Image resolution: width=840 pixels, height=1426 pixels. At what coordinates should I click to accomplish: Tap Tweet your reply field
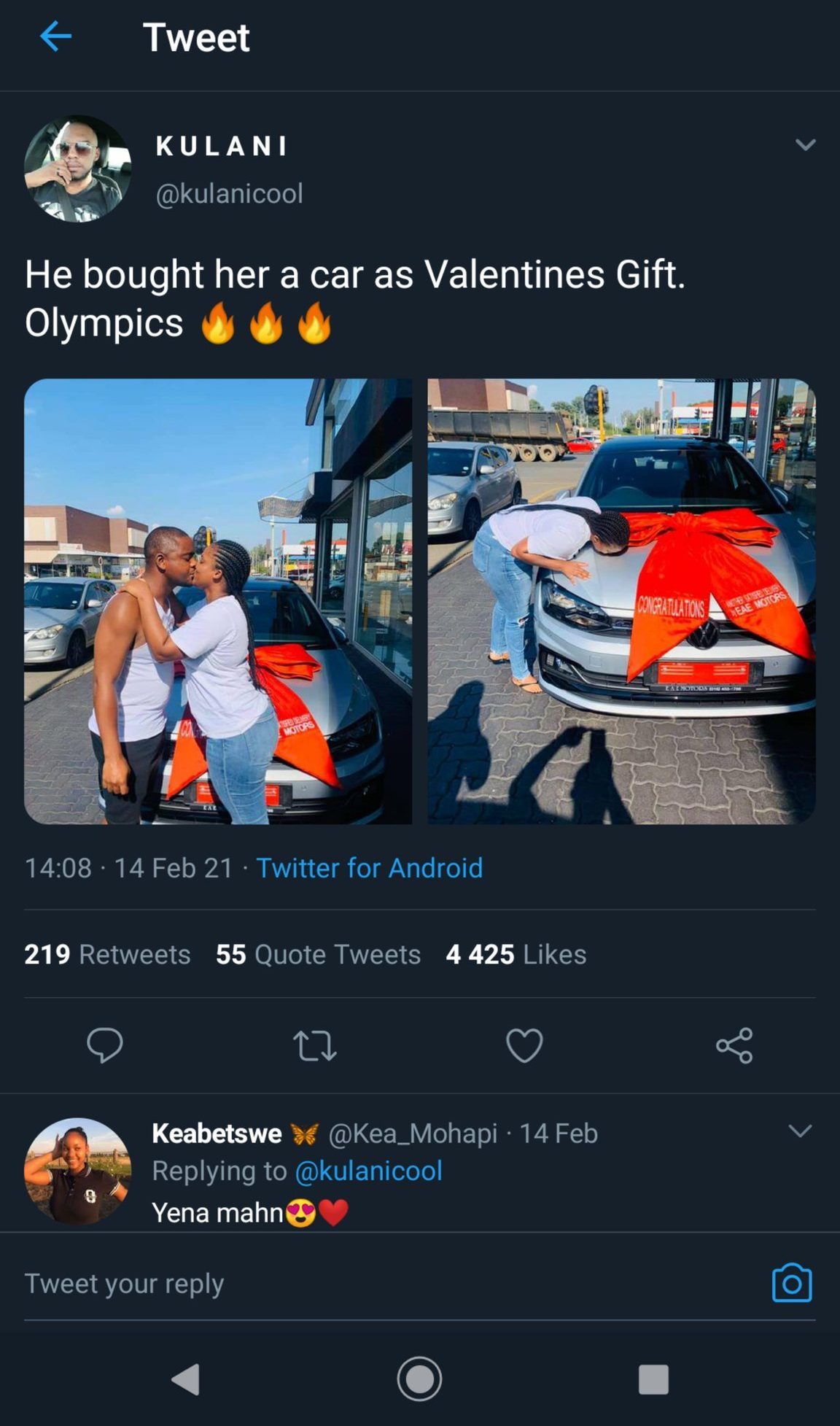click(x=365, y=1283)
